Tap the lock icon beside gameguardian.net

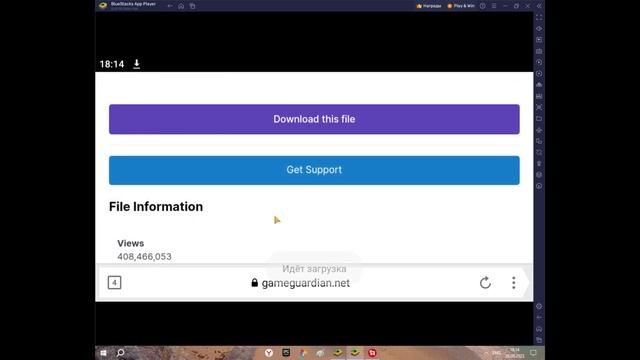click(x=254, y=282)
